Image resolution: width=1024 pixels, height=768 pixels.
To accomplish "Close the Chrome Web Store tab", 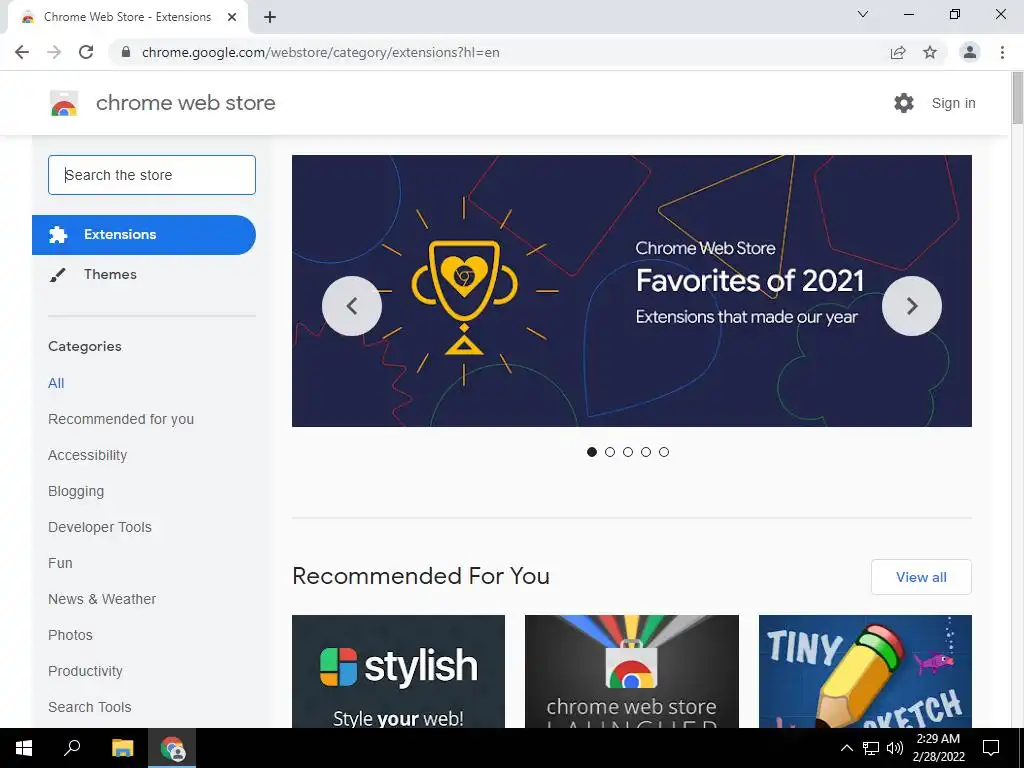I will click(232, 17).
